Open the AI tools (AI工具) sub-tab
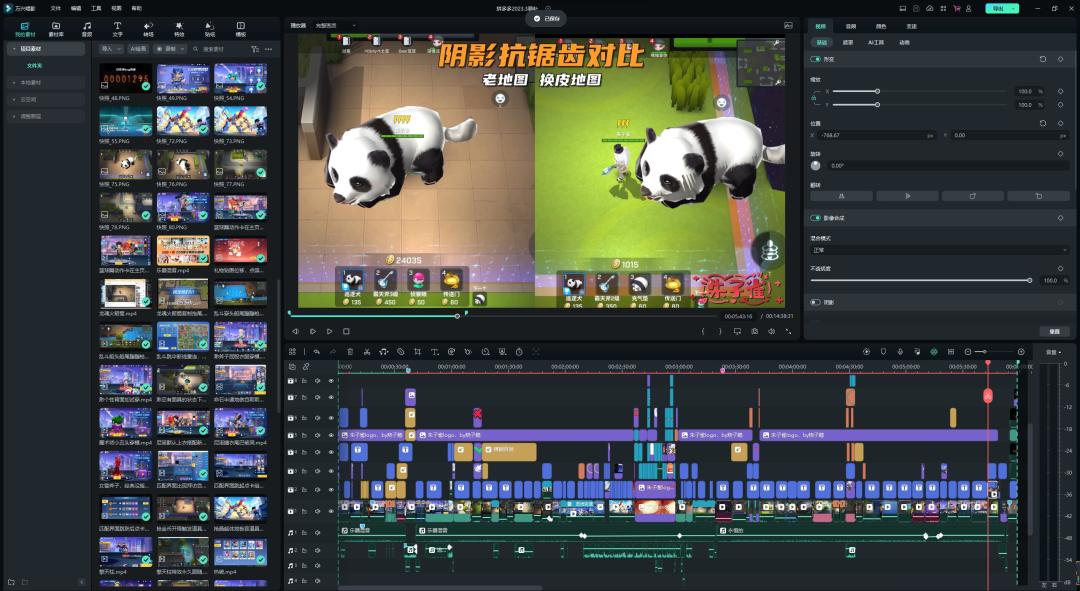The height and width of the screenshot is (591, 1080). (x=875, y=43)
